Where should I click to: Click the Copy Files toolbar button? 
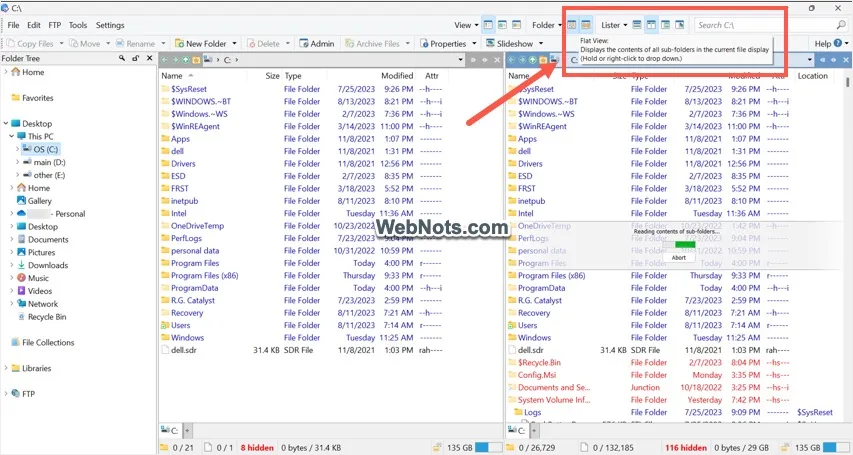click(29, 44)
